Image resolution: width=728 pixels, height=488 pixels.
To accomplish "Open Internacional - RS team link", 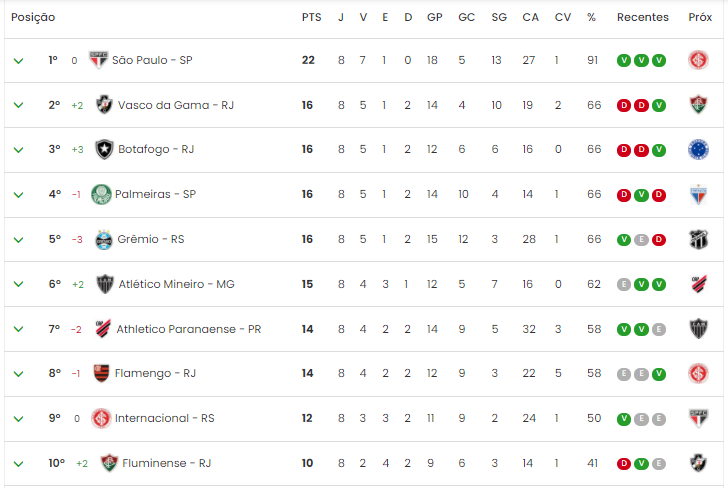I will coord(164,418).
